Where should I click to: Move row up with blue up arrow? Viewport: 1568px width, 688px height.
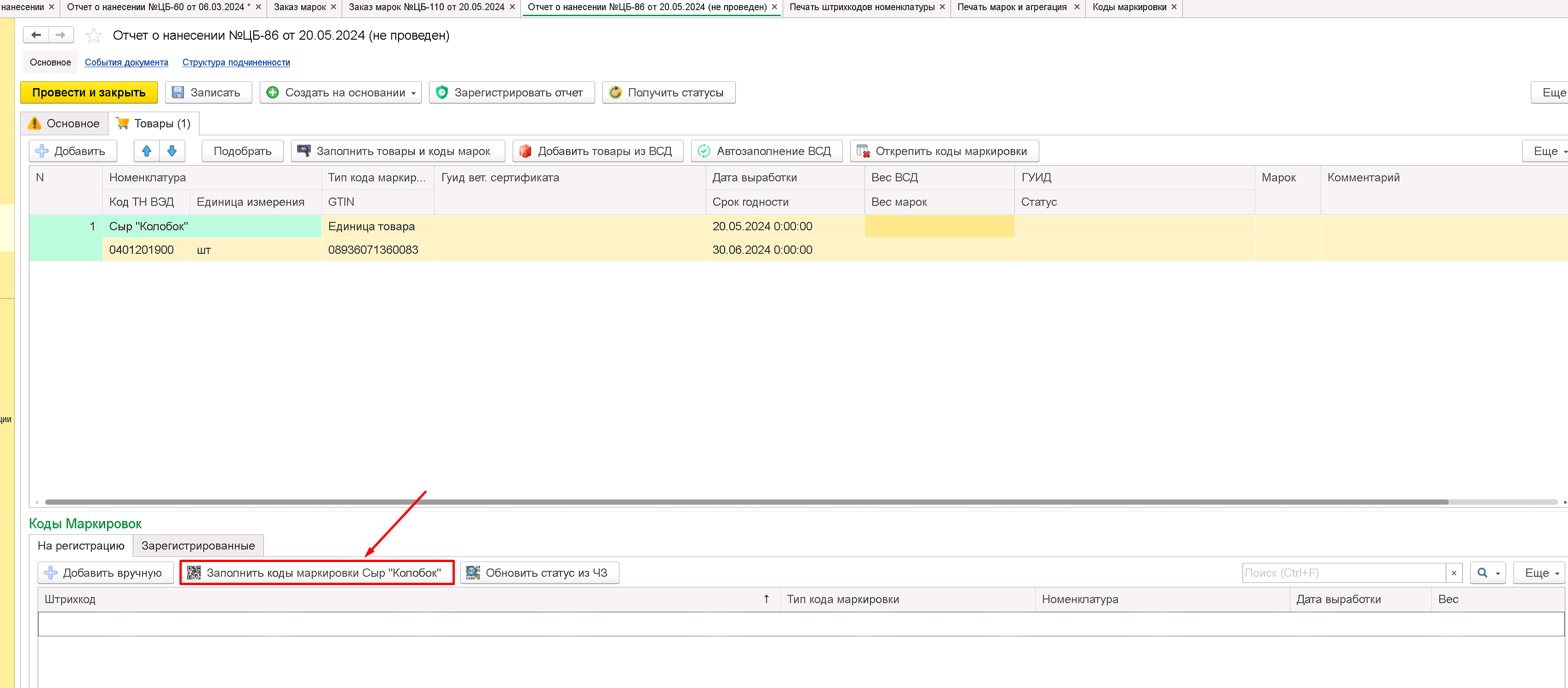click(146, 151)
